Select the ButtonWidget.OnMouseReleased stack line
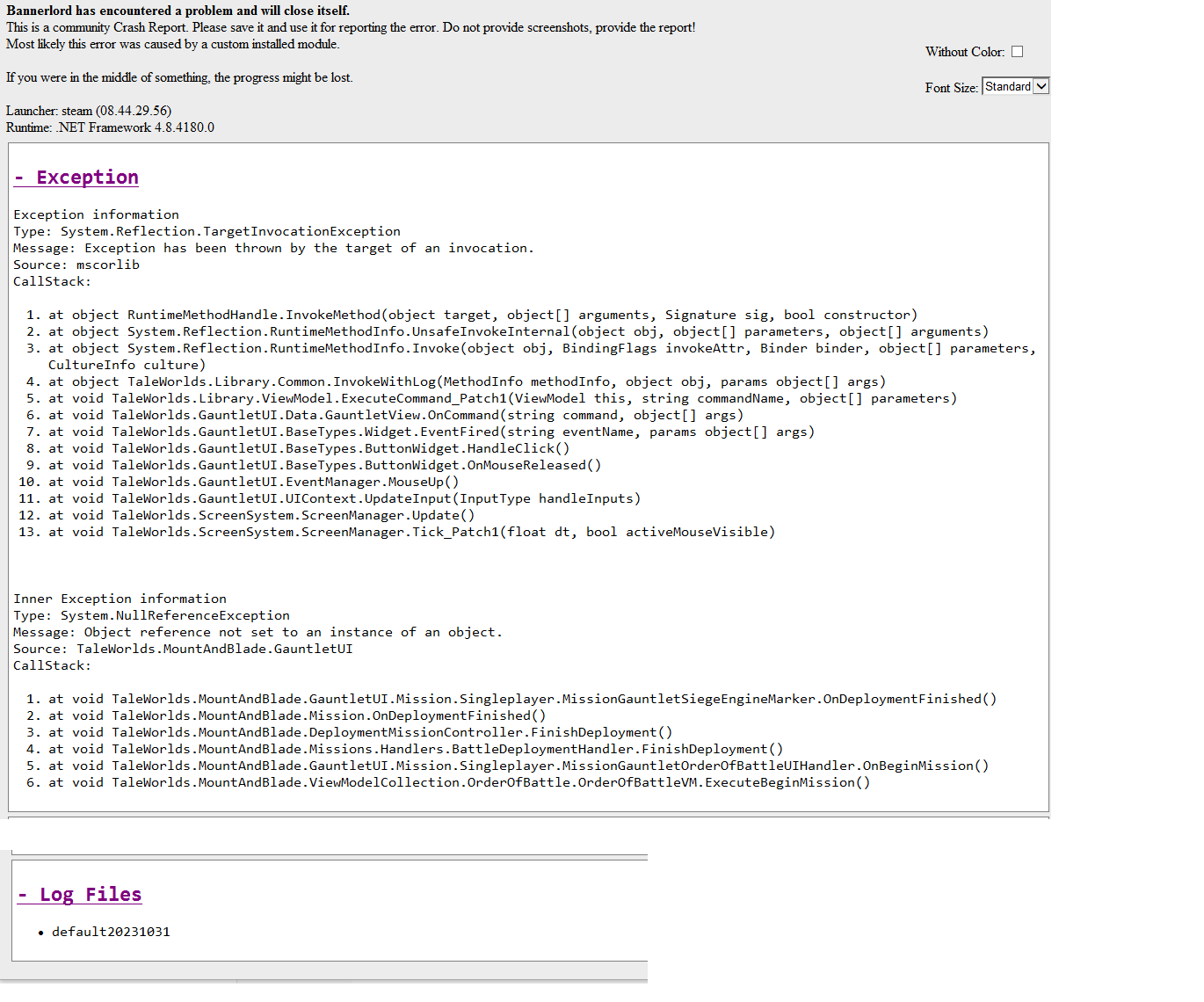Viewport: 1204px width, 1002px height. pos(324,465)
